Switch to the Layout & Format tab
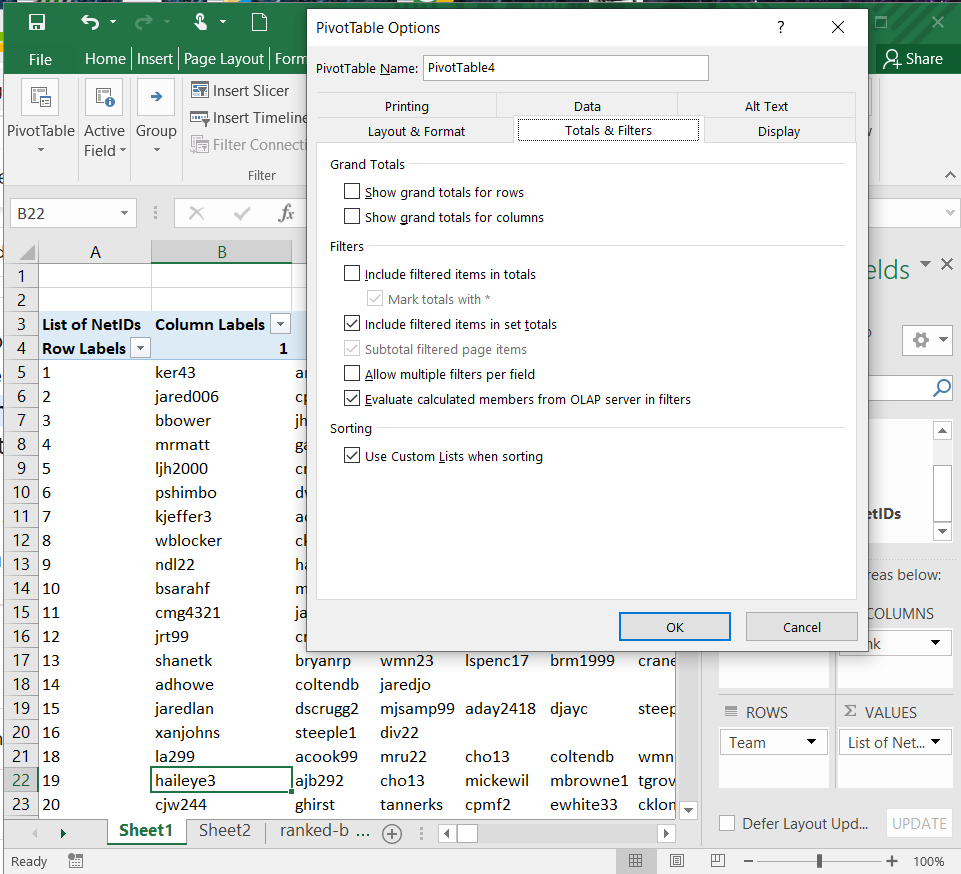Image resolution: width=961 pixels, height=874 pixels. tap(416, 131)
